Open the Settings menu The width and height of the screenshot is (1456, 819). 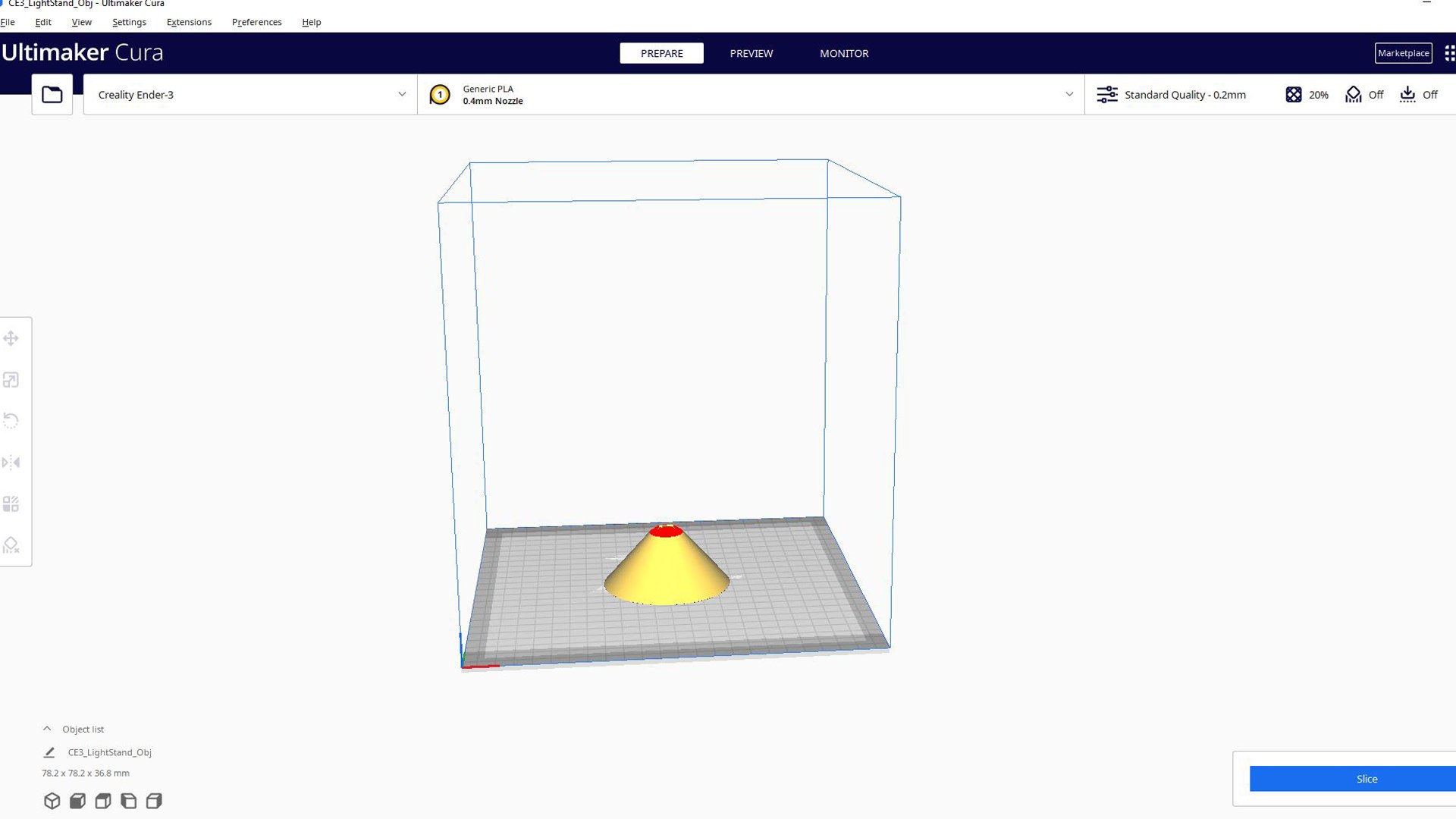(129, 22)
